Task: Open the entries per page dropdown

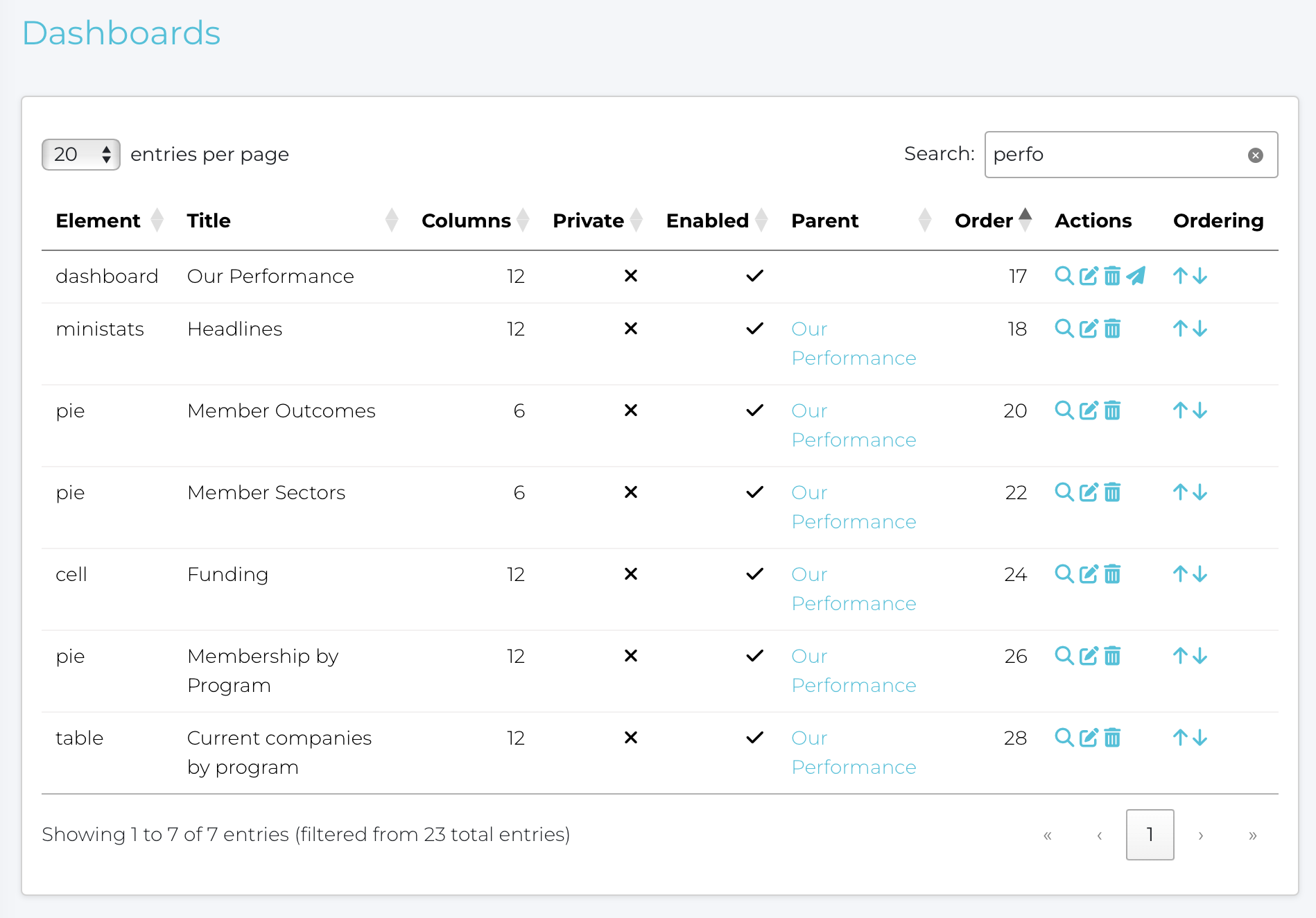Action: tap(81, 155)
